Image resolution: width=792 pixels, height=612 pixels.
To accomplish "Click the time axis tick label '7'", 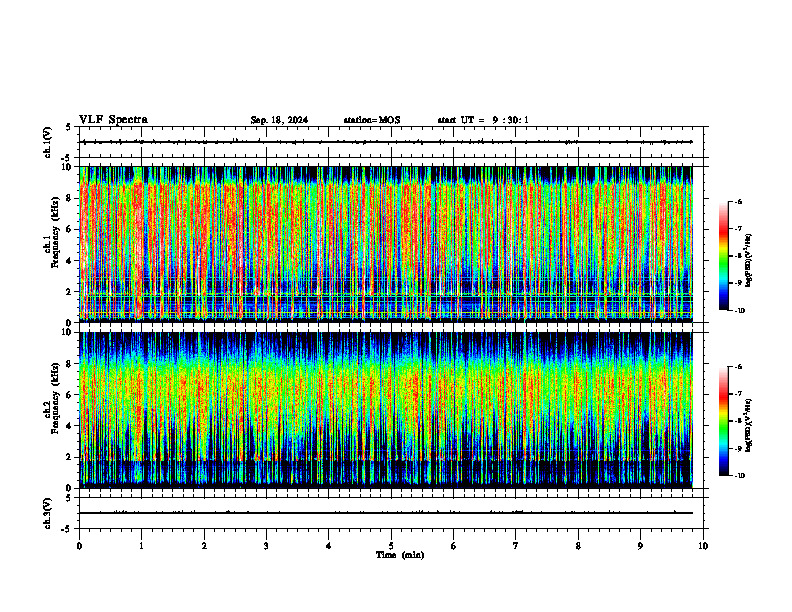I will [516, 546].
